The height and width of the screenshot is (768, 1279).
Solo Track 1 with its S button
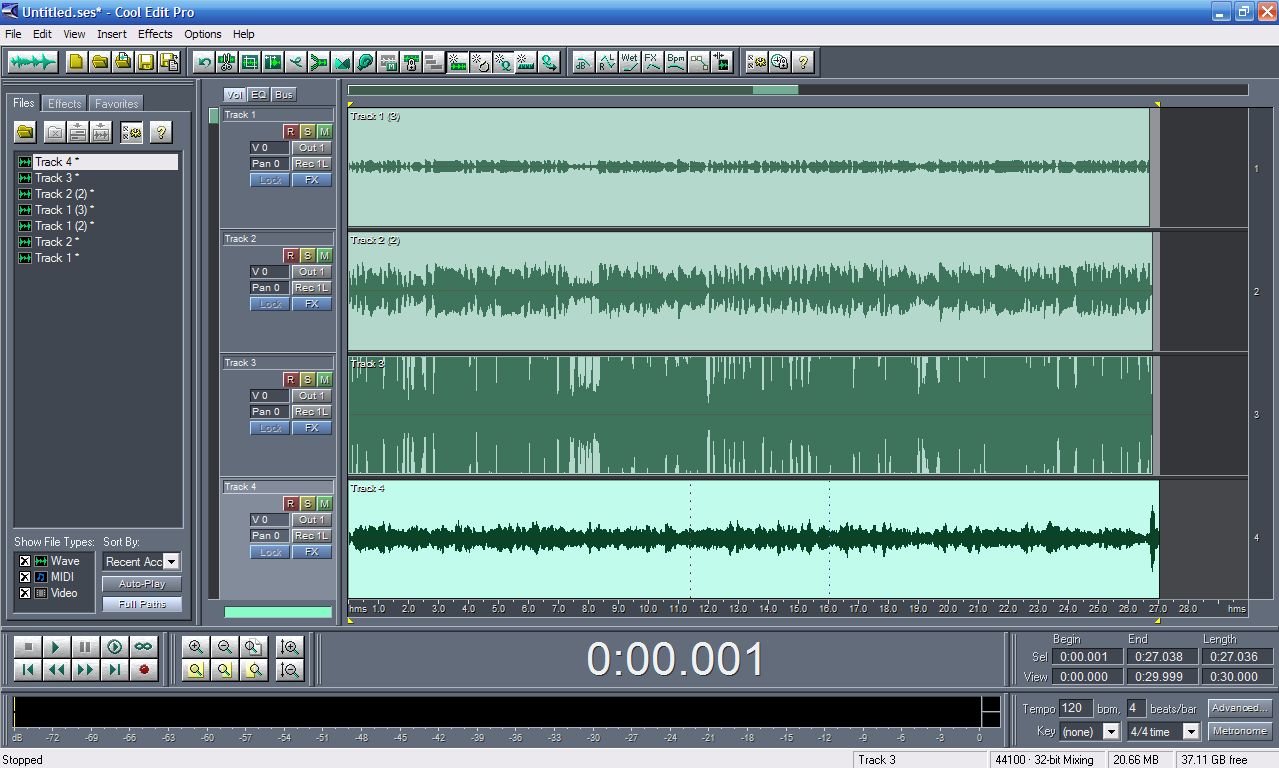(307, 131)
